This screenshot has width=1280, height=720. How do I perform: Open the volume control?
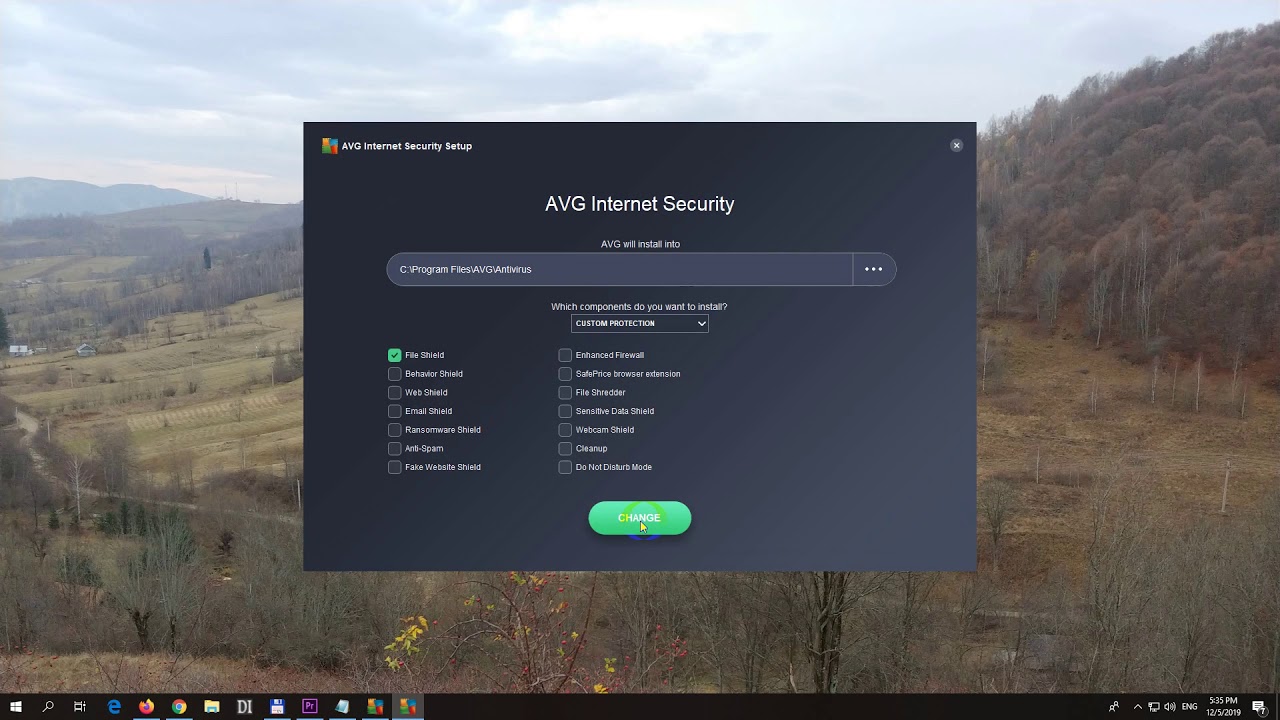click(1170, 706)
